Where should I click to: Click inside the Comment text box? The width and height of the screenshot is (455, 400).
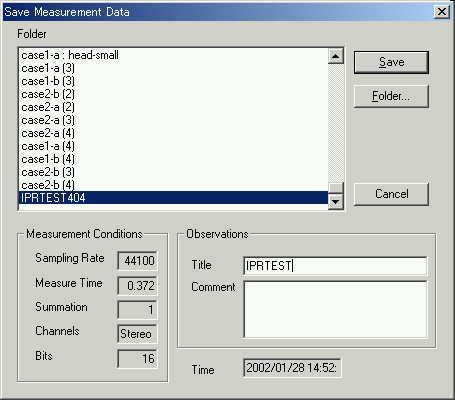pos(335,309)
